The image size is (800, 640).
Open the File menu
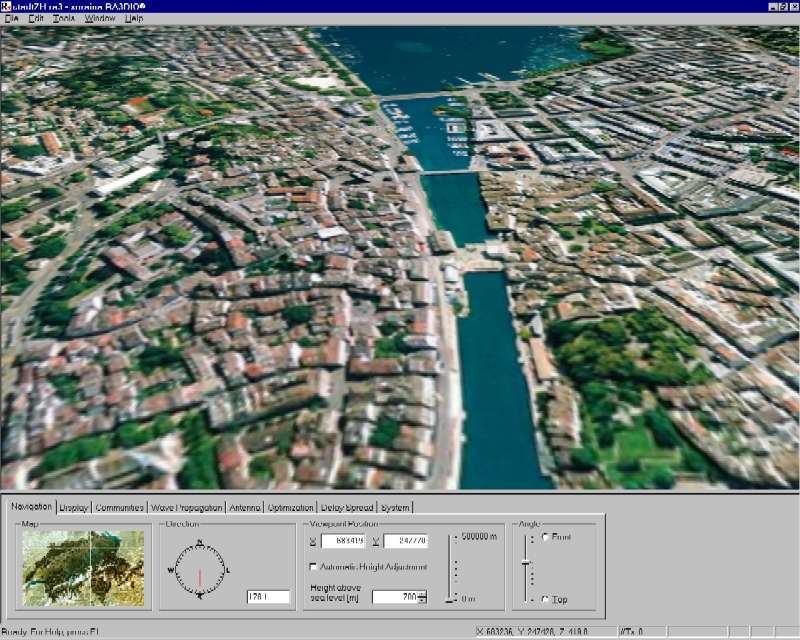[12, 18]
